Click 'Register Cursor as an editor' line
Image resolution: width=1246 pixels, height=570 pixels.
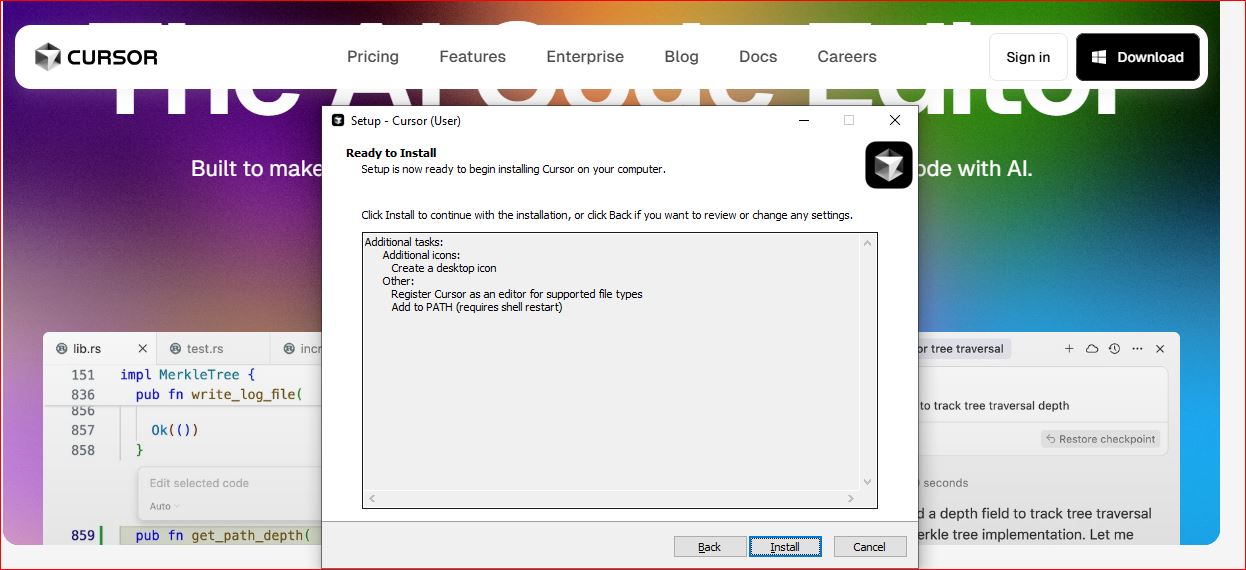[x=517, y=294]
